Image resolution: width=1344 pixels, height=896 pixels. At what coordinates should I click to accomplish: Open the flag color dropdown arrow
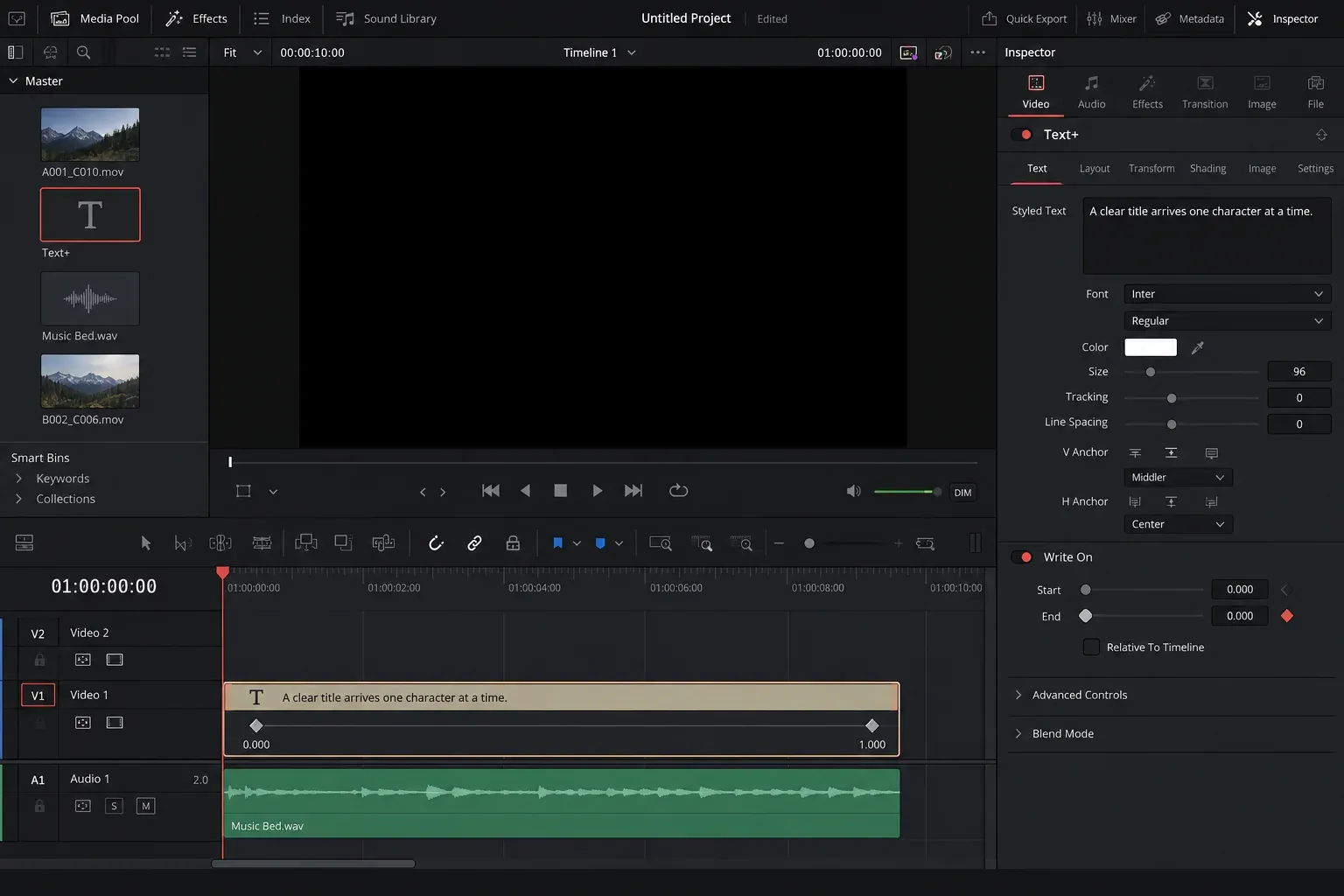(x=577, y=543)
